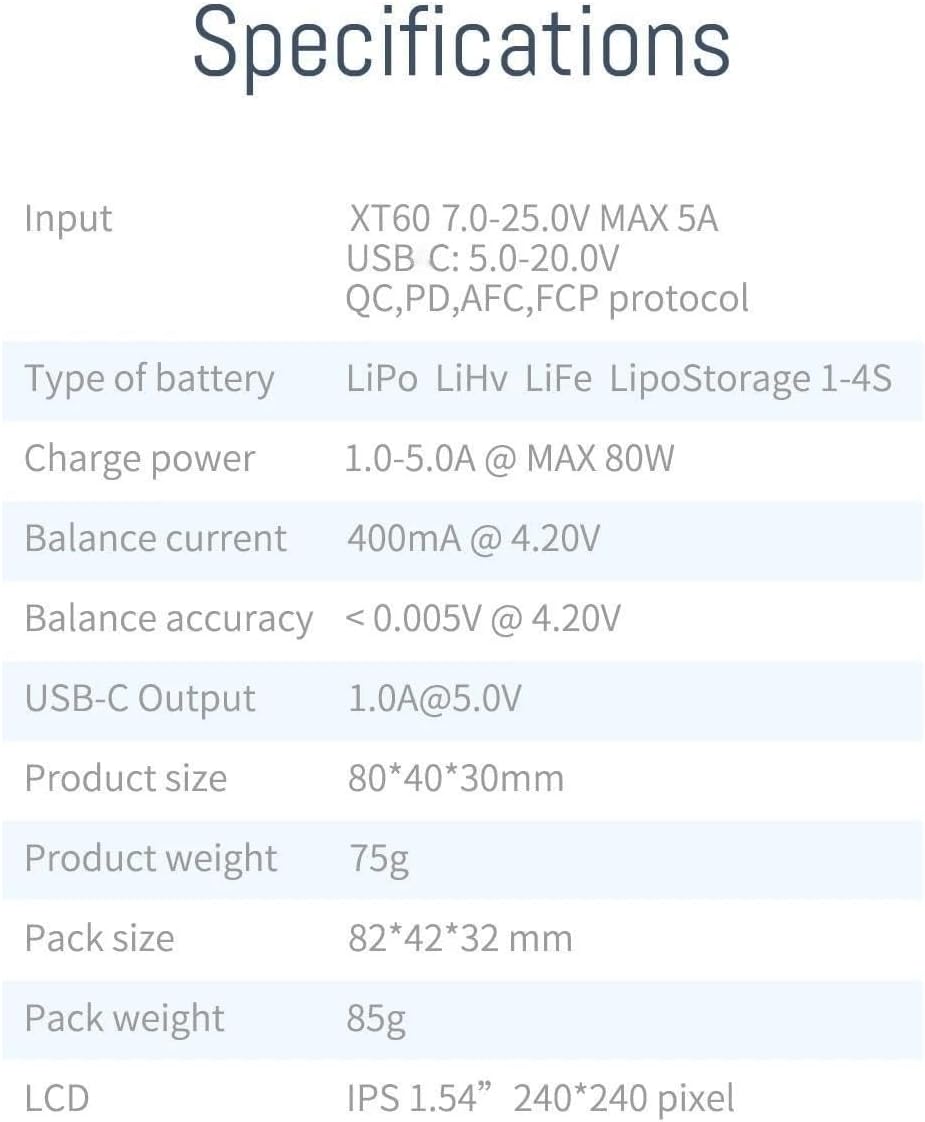
Task: Click the Charge power label
Action: point(140,459)
